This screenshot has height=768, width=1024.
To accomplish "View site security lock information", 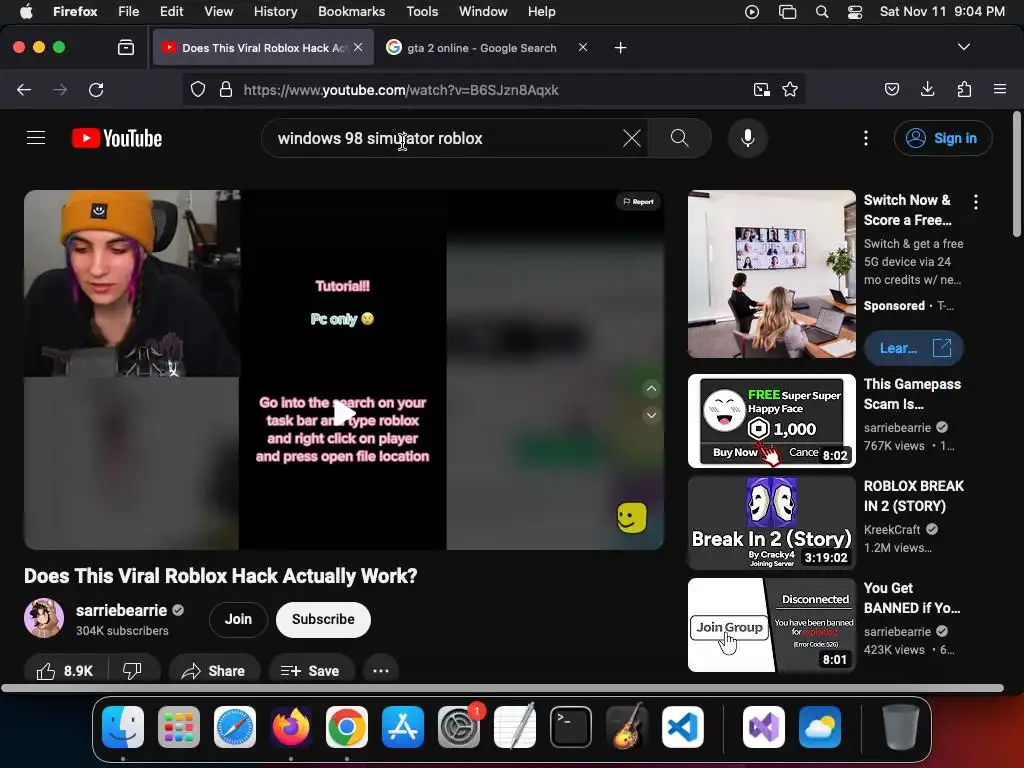I will (x=226, y=89).
